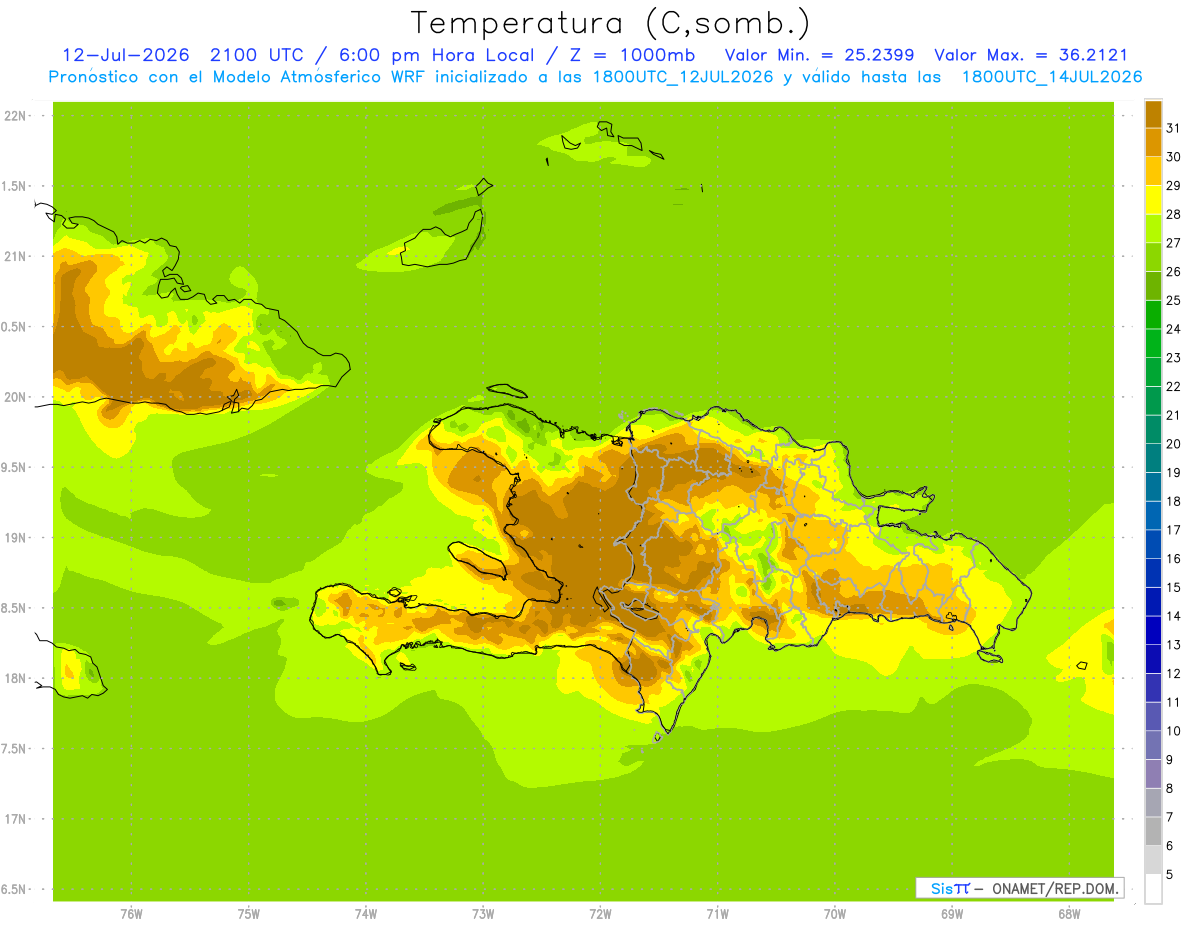Click the green colorbar swatch between 26 and 27

click(1153, 257)
